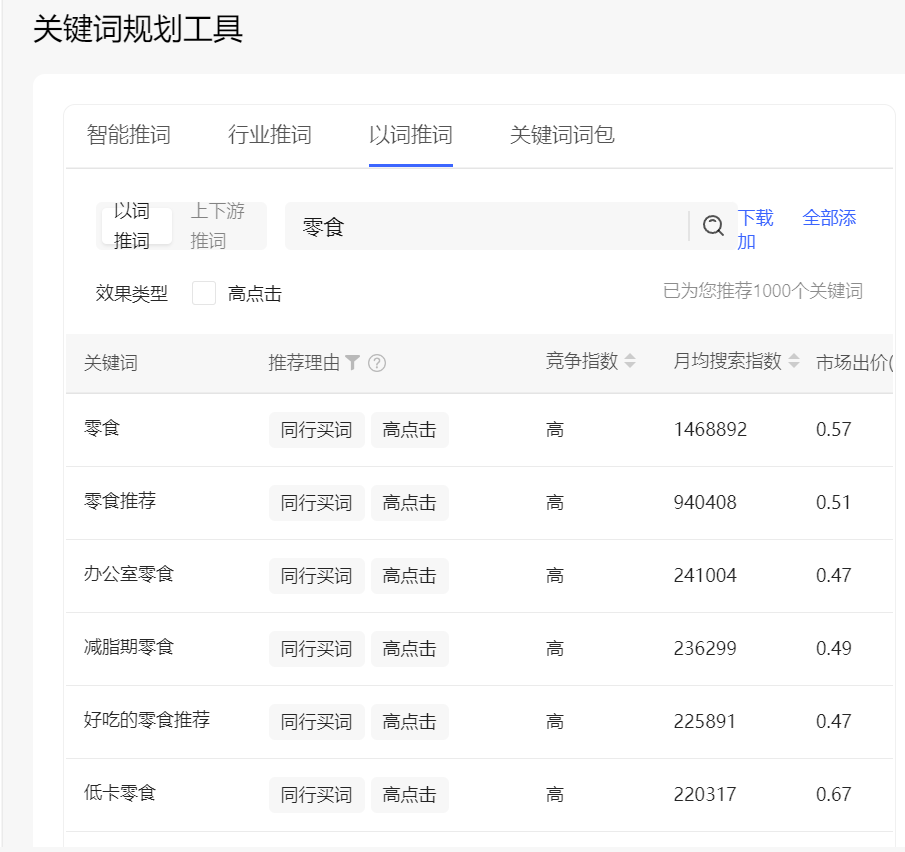
Task: Enable the 高点击 checkbox
Action: coord(204,293)
